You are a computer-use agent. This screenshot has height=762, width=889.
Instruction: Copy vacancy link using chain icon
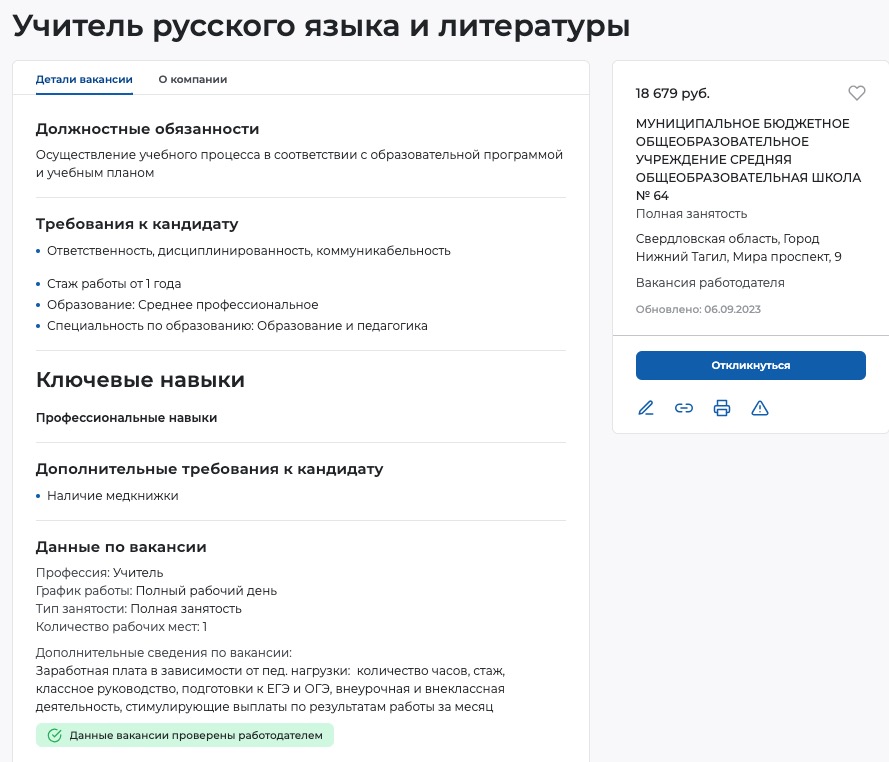684,408
